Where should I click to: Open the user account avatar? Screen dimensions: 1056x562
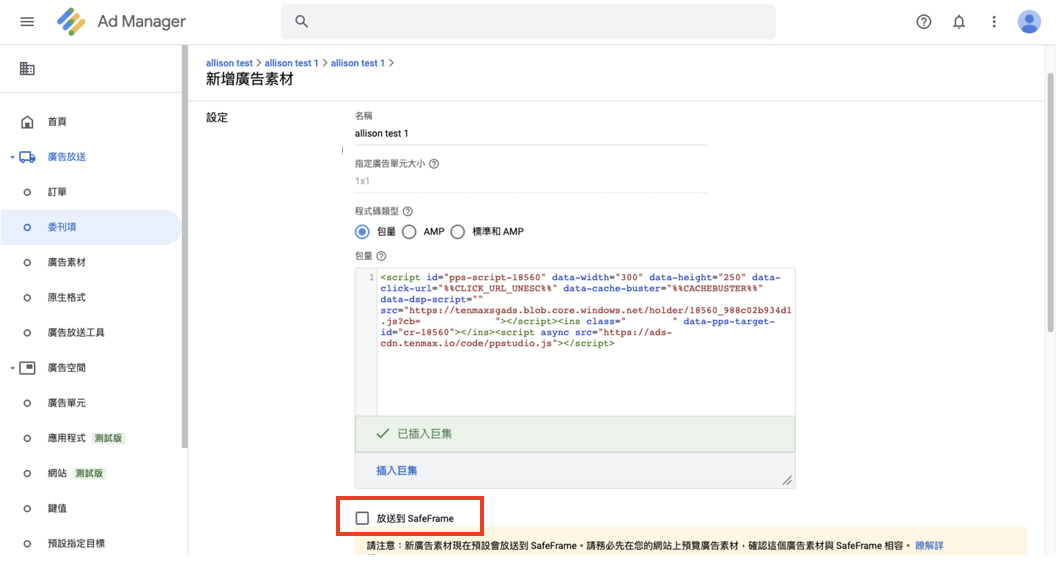(1028, 22)
